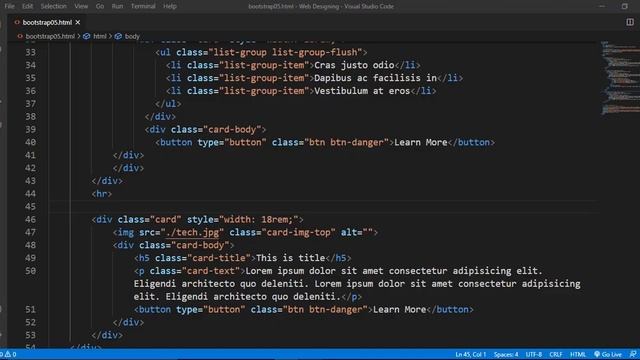Open the Selection menu
The height and width of the screenshot is (360, 640).
coord(53,6)
